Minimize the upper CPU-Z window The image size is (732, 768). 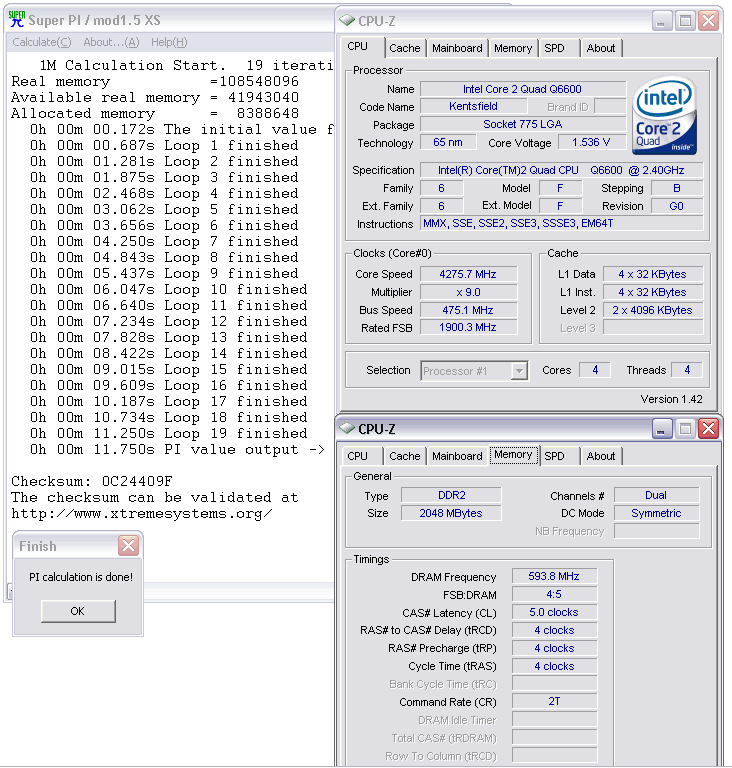coord(661,21)
